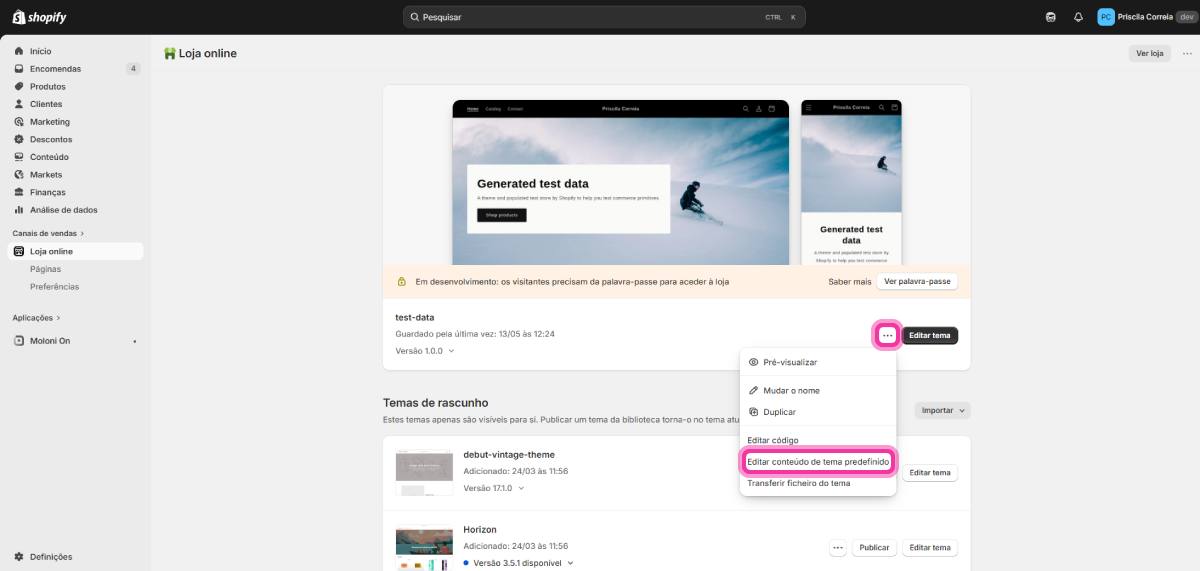Image resolution: width=1200 pixels, height=571 pixels.
Task: Click the Encomendas count badge 4
Action: [x=133, y=69]
